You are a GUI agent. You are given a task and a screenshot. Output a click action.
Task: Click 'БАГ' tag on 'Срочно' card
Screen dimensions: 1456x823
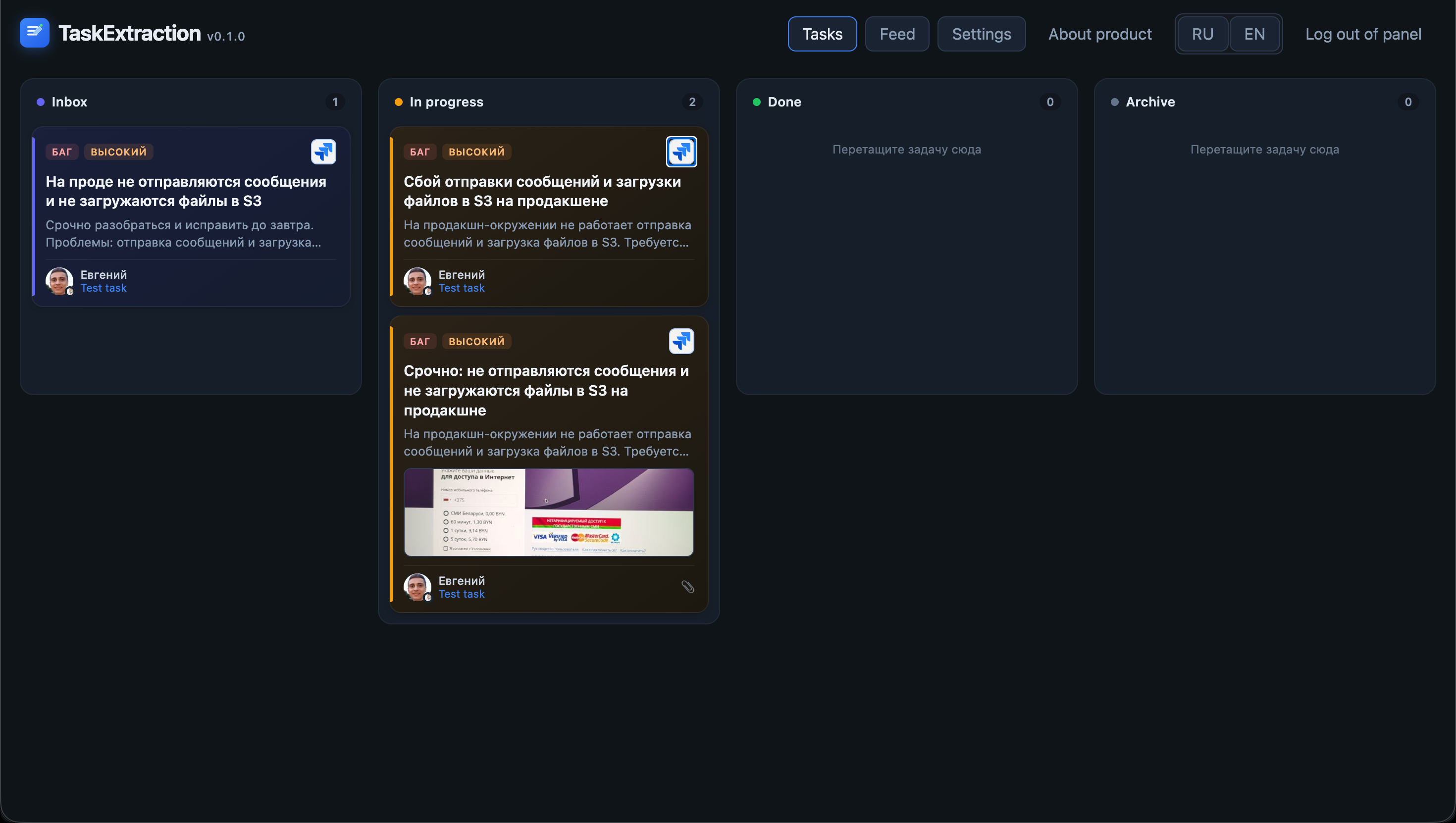coord(419,341)
